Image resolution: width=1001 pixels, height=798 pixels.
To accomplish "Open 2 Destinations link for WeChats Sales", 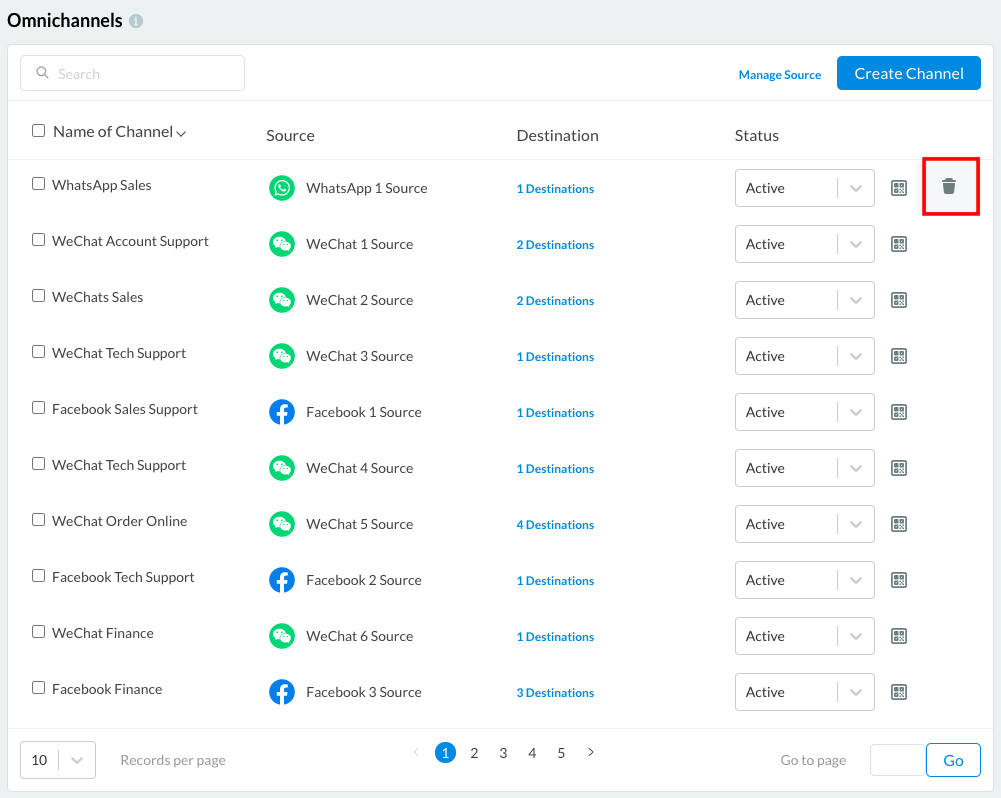I will 555,301.
